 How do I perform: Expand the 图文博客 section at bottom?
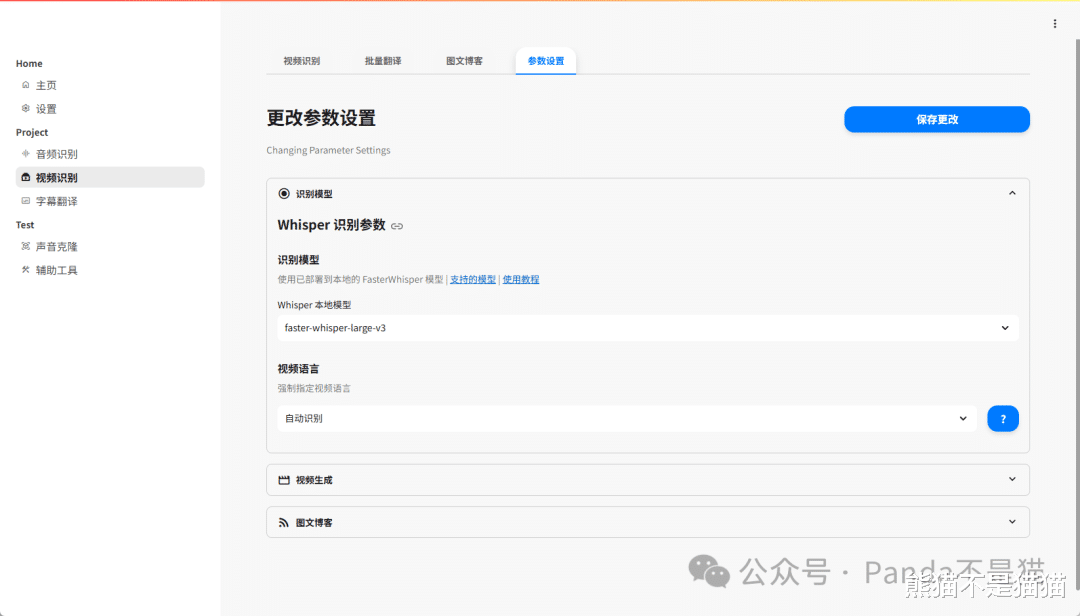pos(647,522)
